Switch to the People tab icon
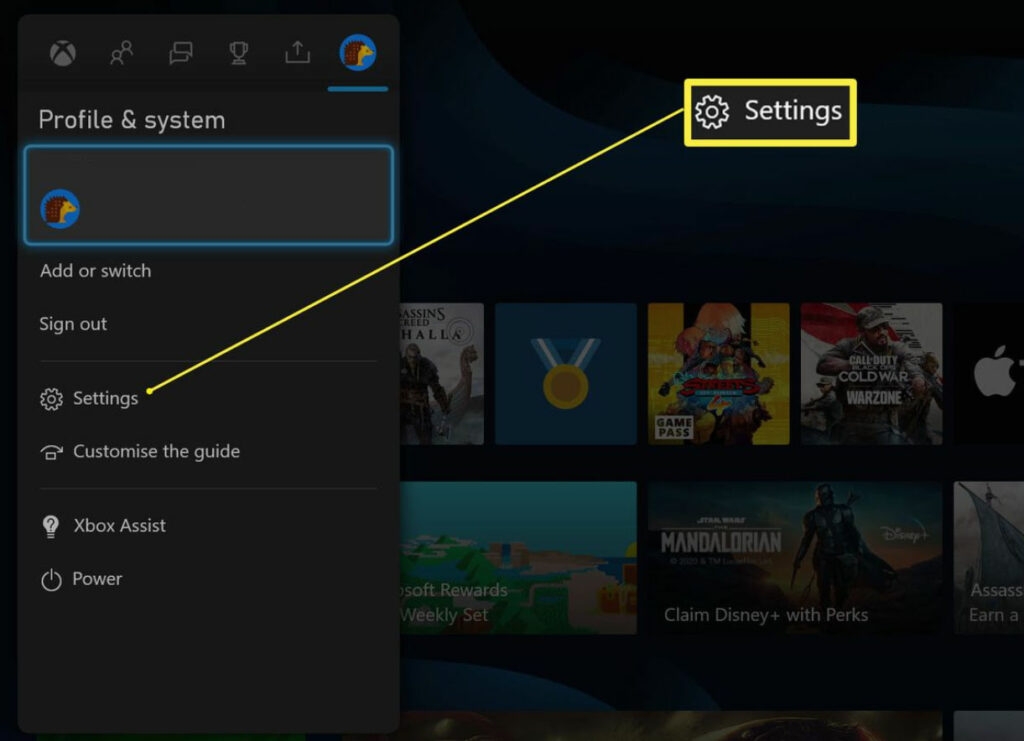This screenshot has width=1024, height=741. (121, 53)
